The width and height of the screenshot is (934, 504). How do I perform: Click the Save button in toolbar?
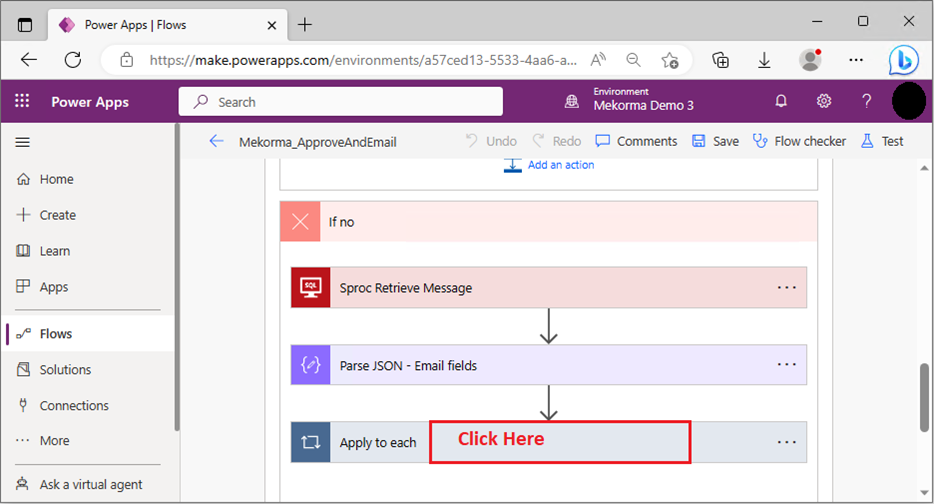click(715, 141)
